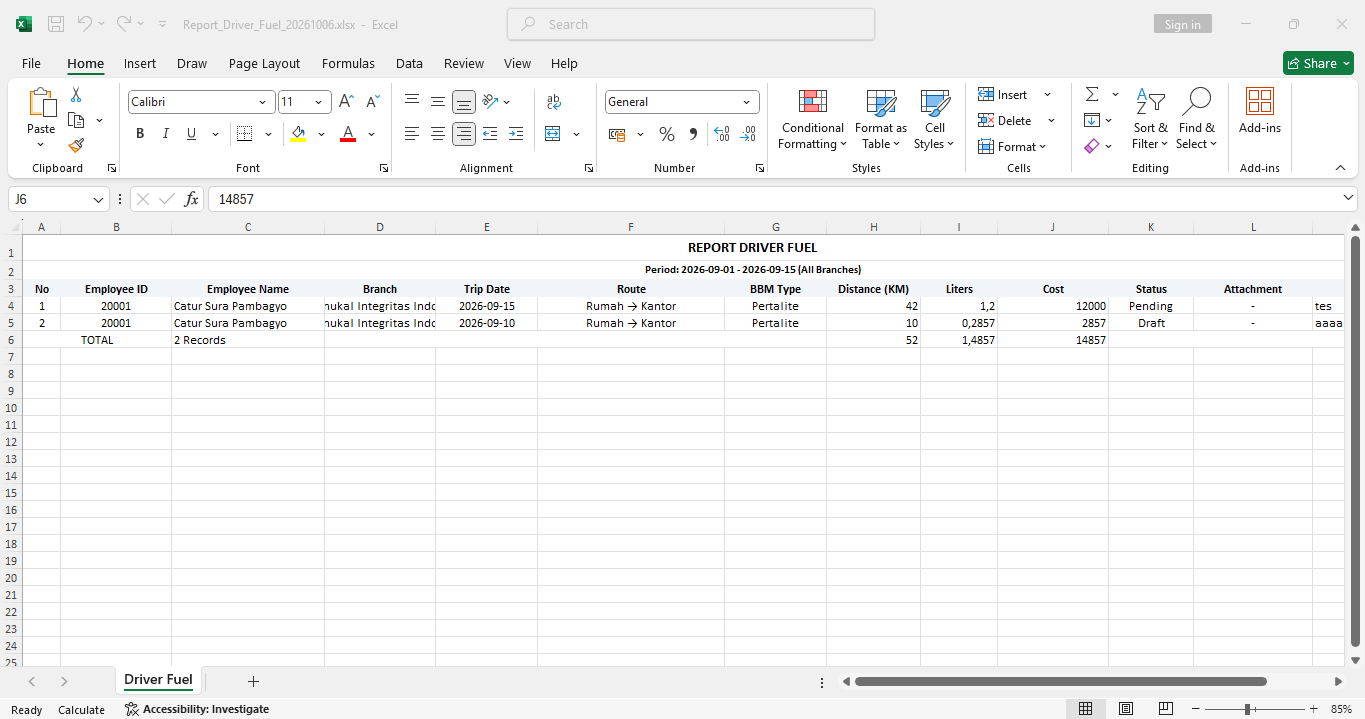
Task: Click the Decrease Decimal icon
Action: click(748, 134)
